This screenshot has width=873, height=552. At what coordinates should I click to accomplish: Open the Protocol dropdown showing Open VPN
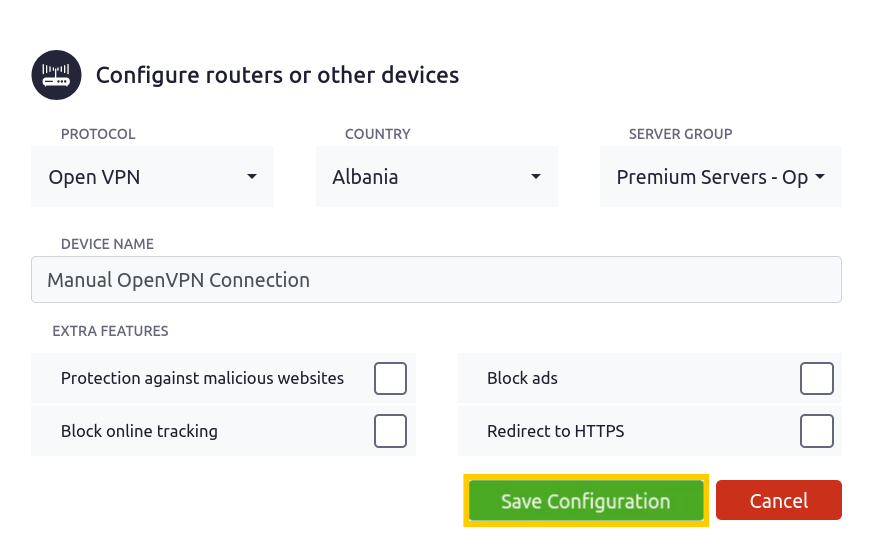pos(153,177)
